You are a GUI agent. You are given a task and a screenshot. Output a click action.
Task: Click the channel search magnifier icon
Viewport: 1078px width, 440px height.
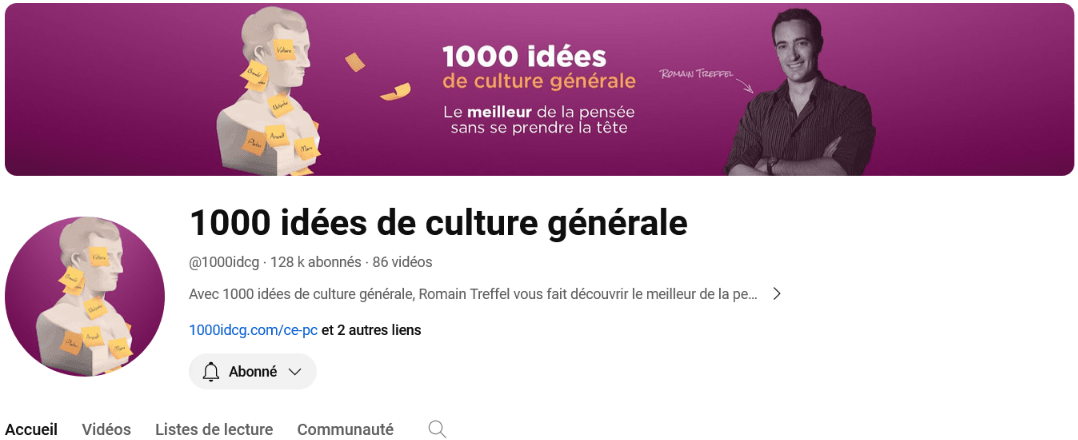(437, 429)
